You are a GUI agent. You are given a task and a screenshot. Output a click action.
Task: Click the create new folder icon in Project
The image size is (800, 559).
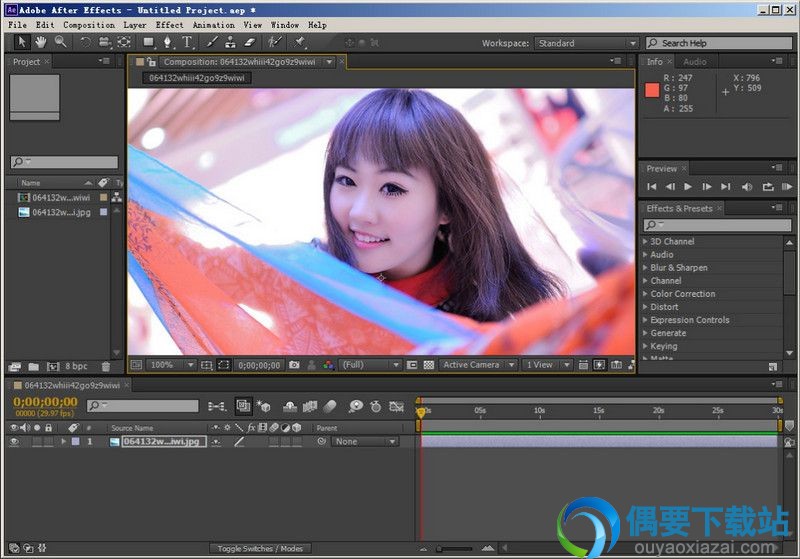[34, 366]
